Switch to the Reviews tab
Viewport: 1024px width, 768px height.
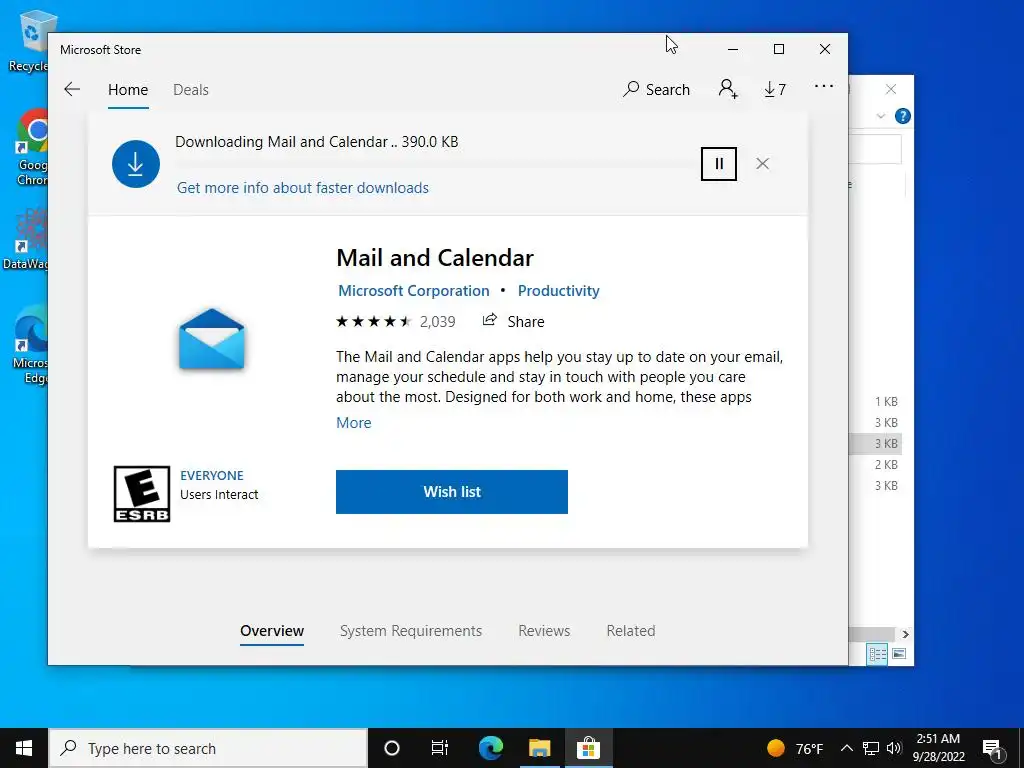(x=544, y=631)
